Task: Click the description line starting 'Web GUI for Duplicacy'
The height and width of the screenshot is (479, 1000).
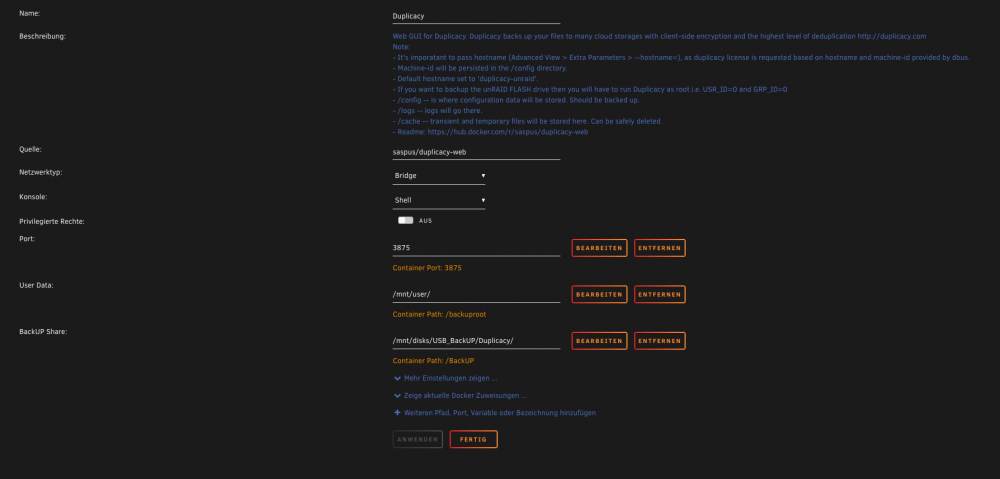Action: tap(659, 36)
